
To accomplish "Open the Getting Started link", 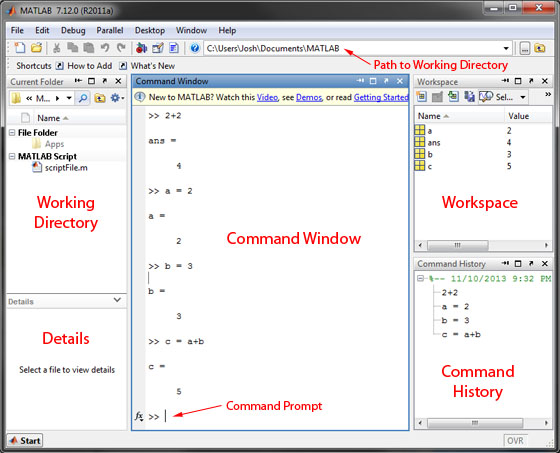I will (381, 97).
